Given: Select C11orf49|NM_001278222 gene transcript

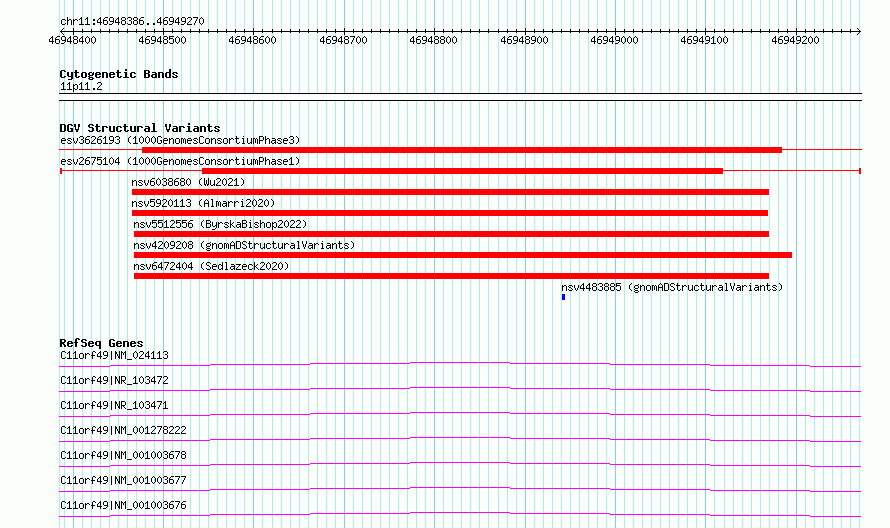Looking at the screenshot, I should pyautogui.click(x=123, y=430).
